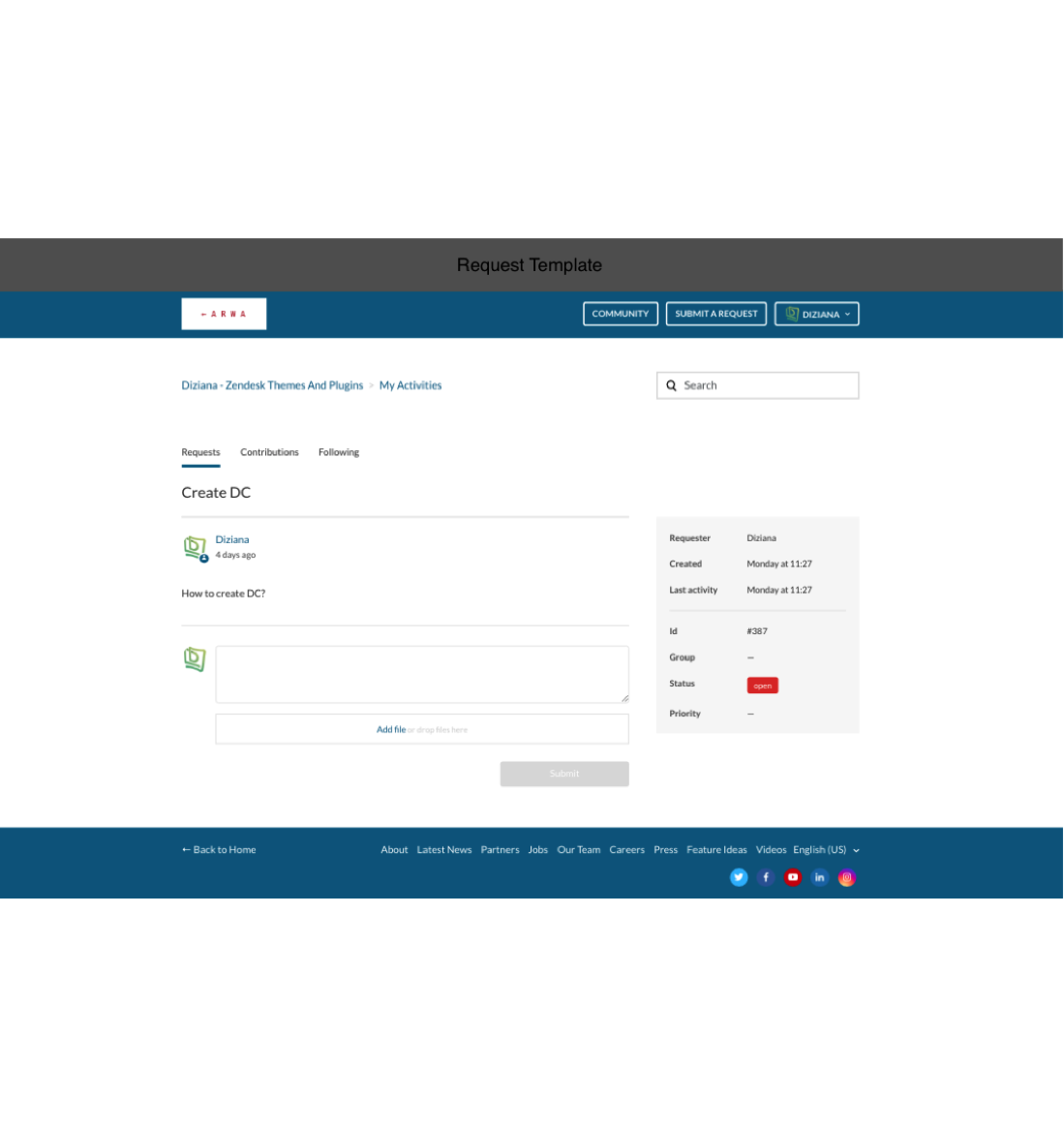This screenshot has width=1064, height=1128.
Task: Click the Submit a Request button
Action: 716,314
